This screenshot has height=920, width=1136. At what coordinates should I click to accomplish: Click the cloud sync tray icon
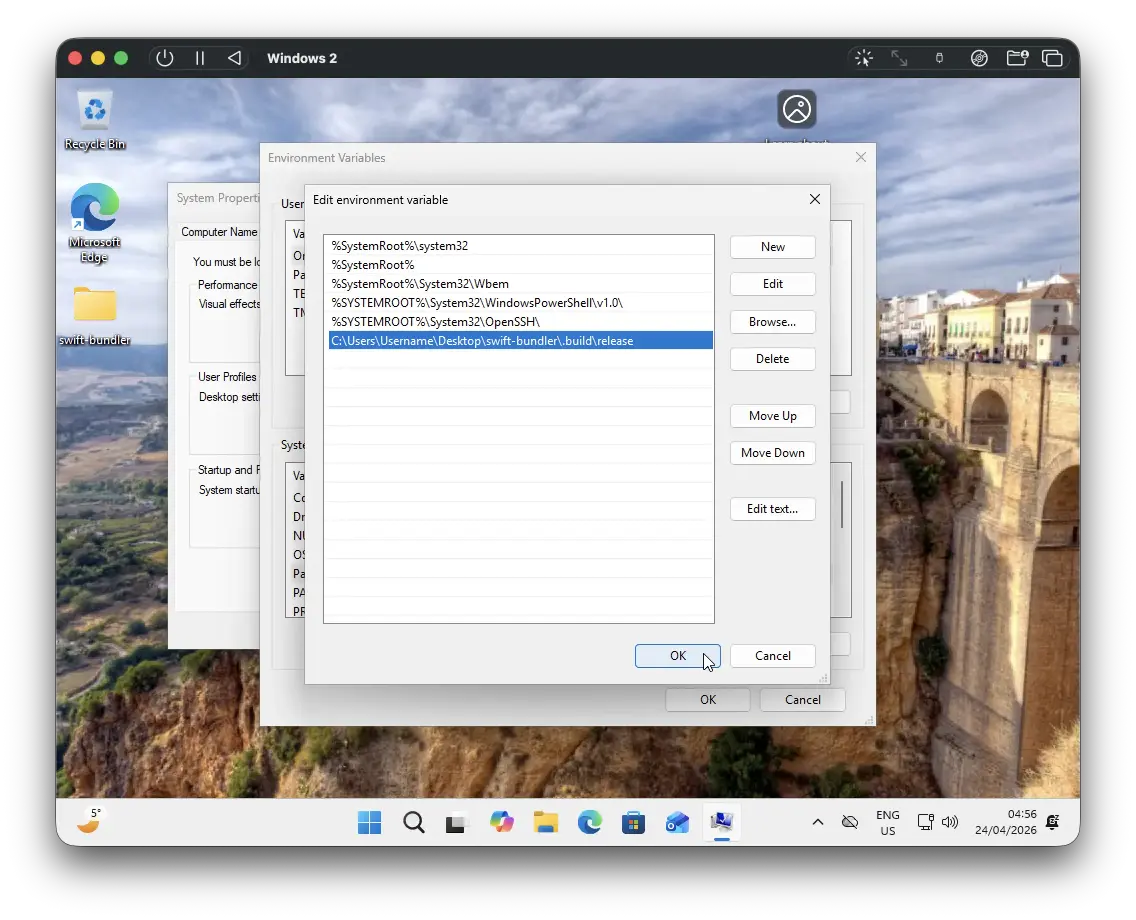coord(850,822)
